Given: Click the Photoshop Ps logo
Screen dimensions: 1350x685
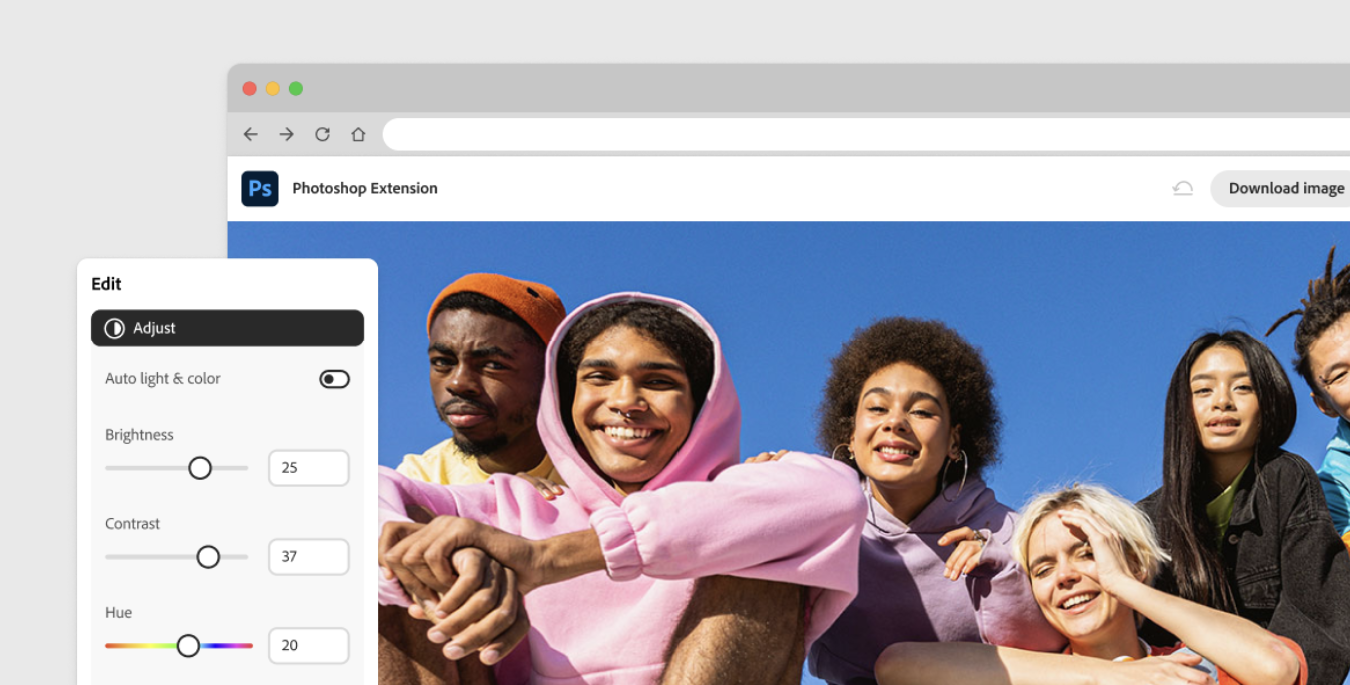Looking at the screenshot, I should [x=260, y=188].
